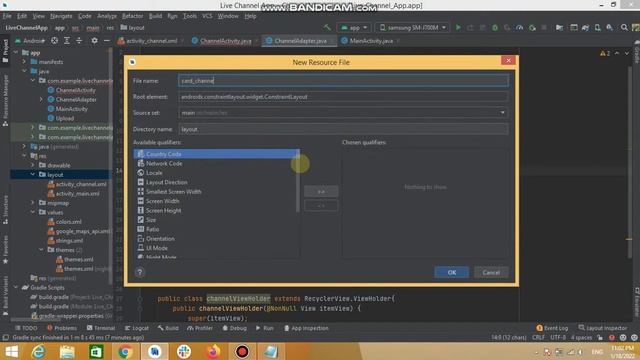Close the New Resource File dialog

point(508,60)
